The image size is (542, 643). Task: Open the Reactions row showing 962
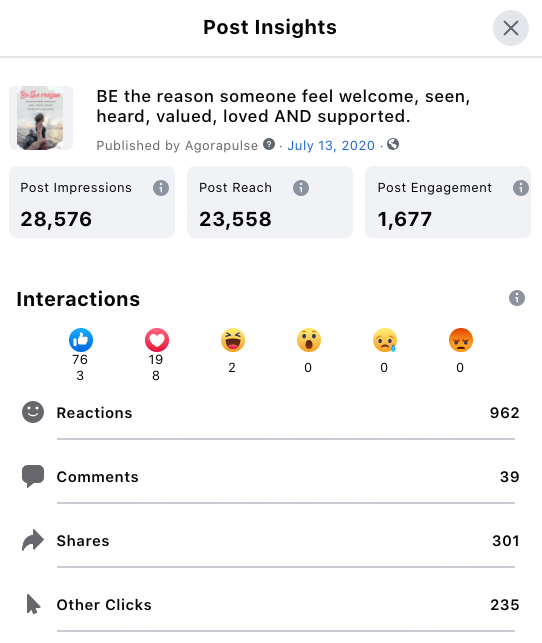pyautogui.click(x=271, y=413)
